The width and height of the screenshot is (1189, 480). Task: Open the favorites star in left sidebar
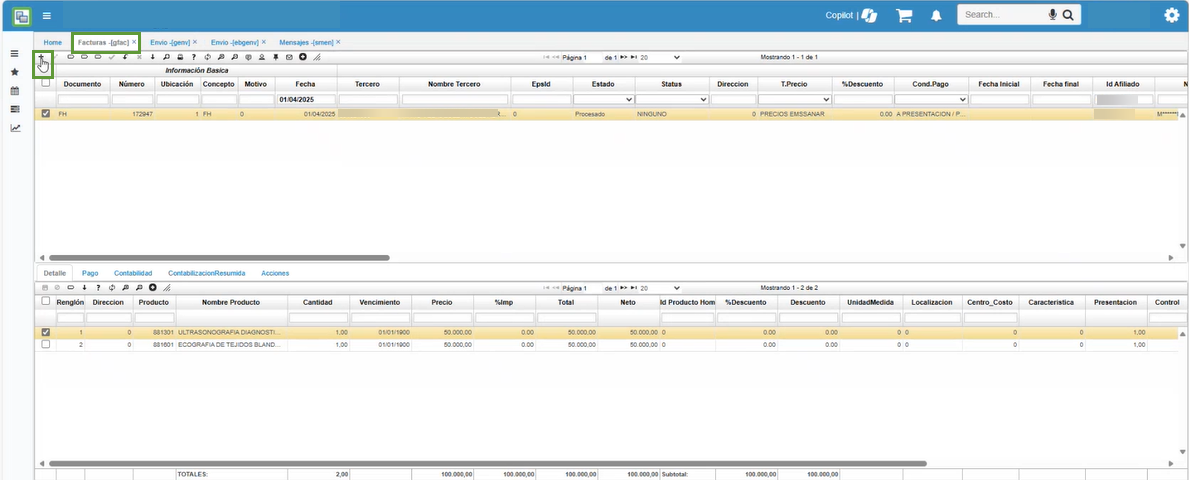[14, 72]
